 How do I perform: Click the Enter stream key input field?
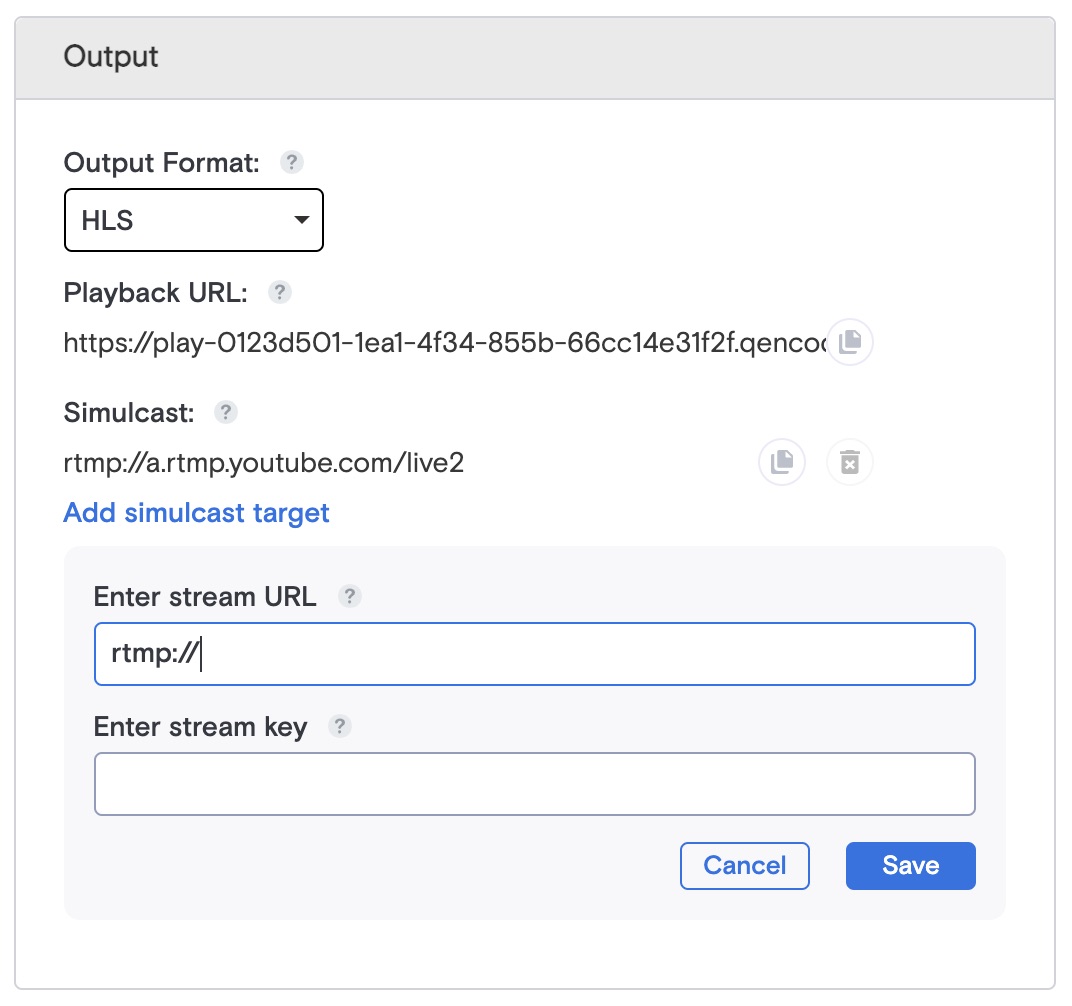coord(535,784)
